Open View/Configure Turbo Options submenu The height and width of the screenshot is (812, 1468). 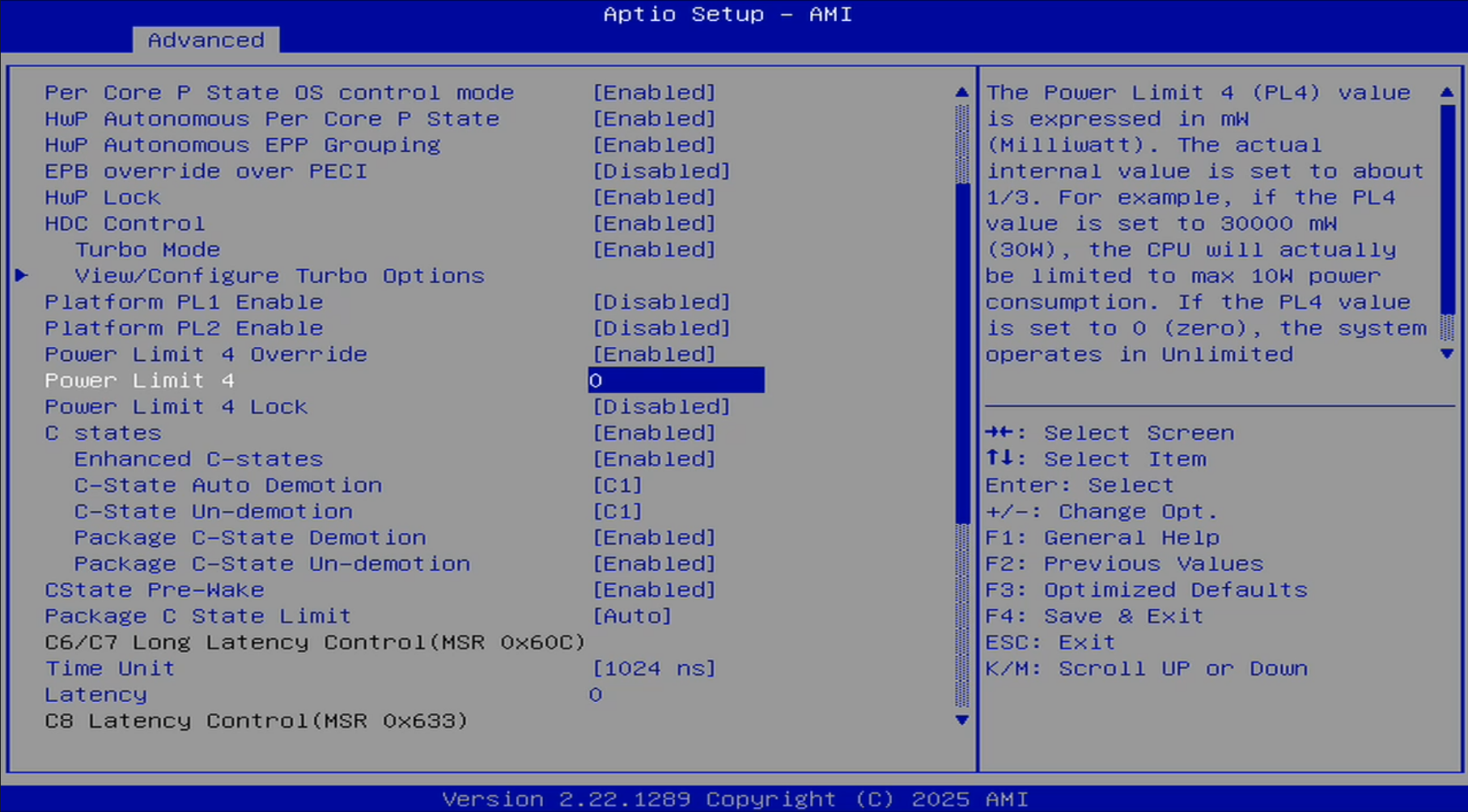click(x=279, y=276)
